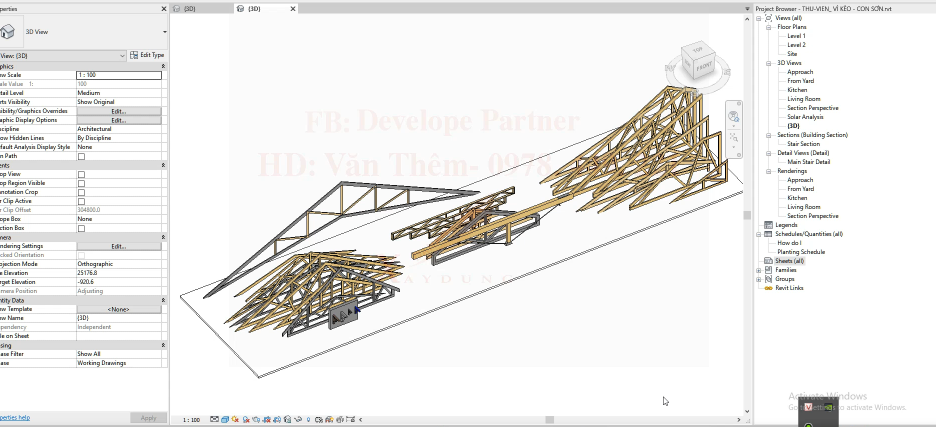Click Edit button for Visibility/Graphics Overrides

coord(119,111)
